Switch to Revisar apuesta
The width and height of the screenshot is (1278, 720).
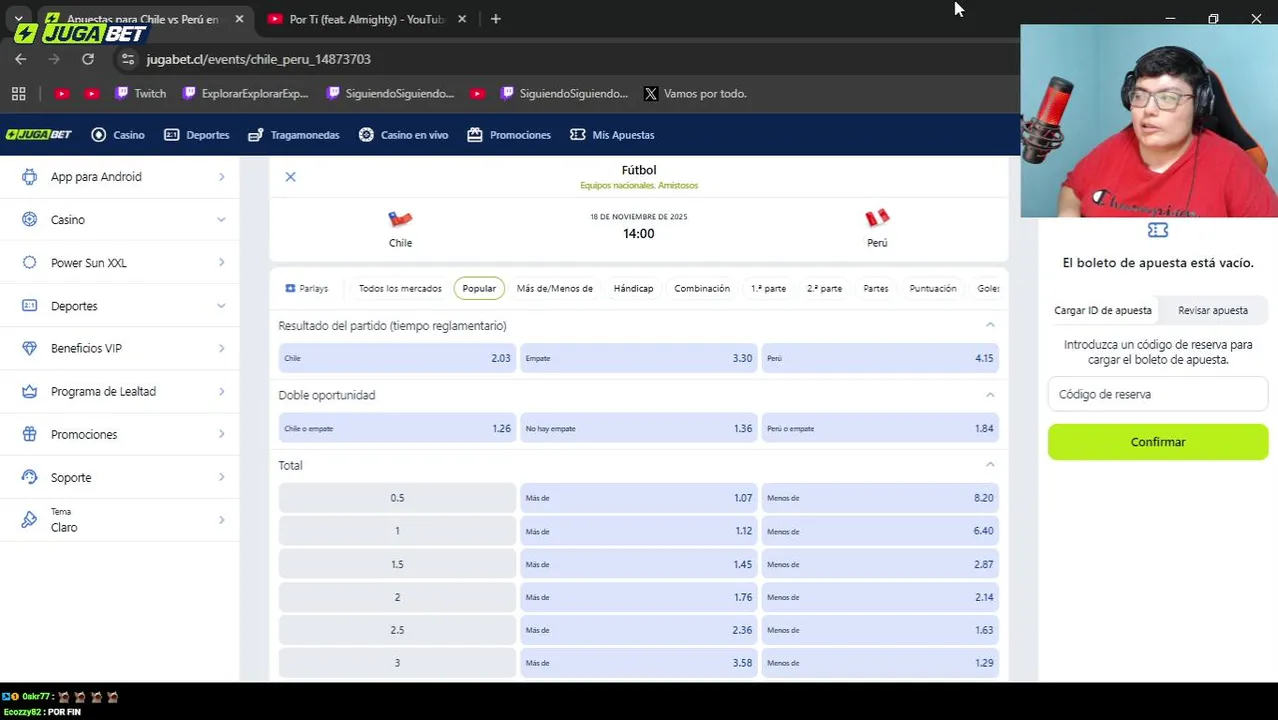pyautogui.click(x=1213, y=310)
